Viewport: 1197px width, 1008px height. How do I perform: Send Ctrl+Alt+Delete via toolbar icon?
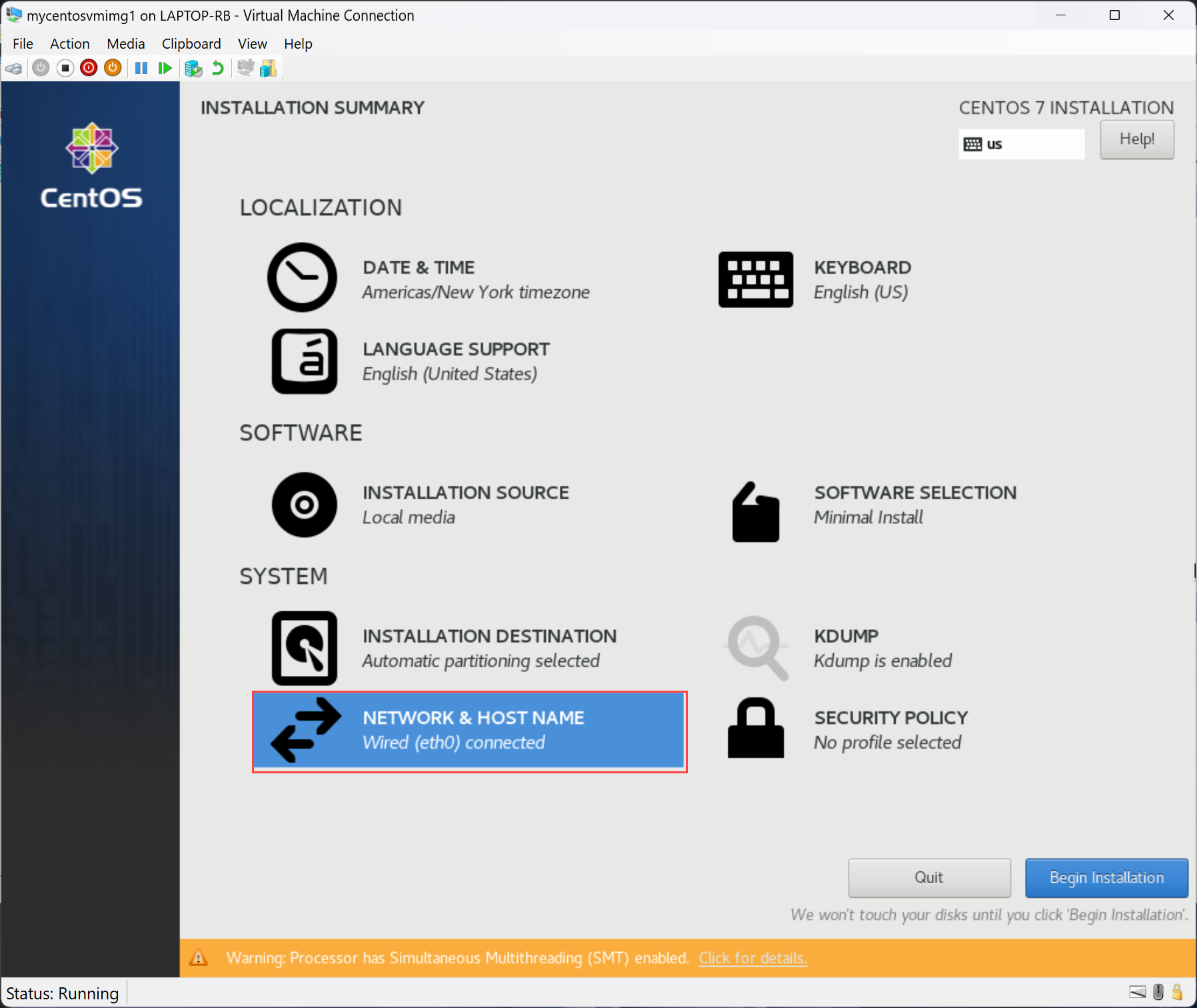point(14,68)
